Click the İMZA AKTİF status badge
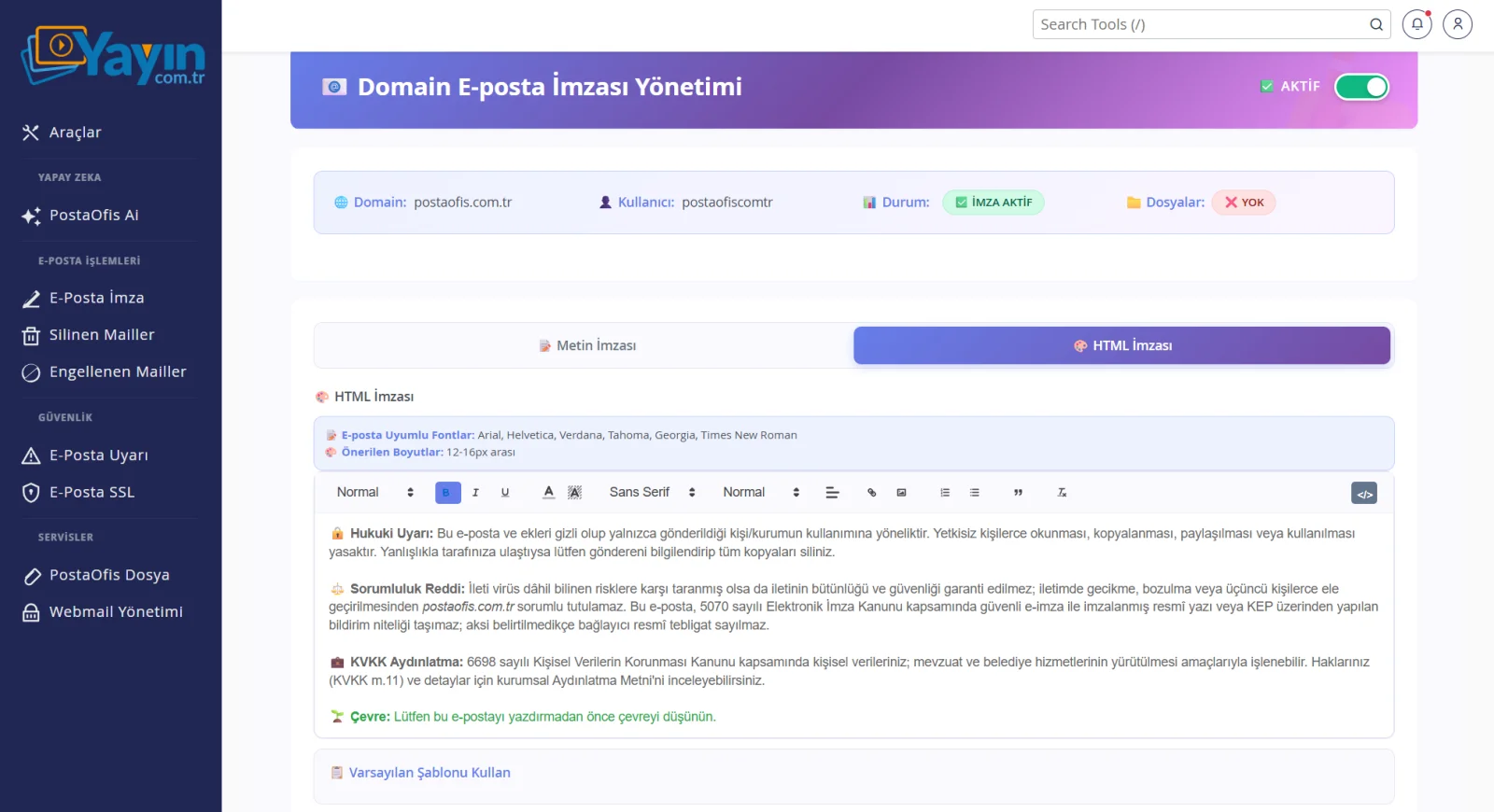This screenshot has width=1494, height=812. pyautogui.click(x=993, y=203)
